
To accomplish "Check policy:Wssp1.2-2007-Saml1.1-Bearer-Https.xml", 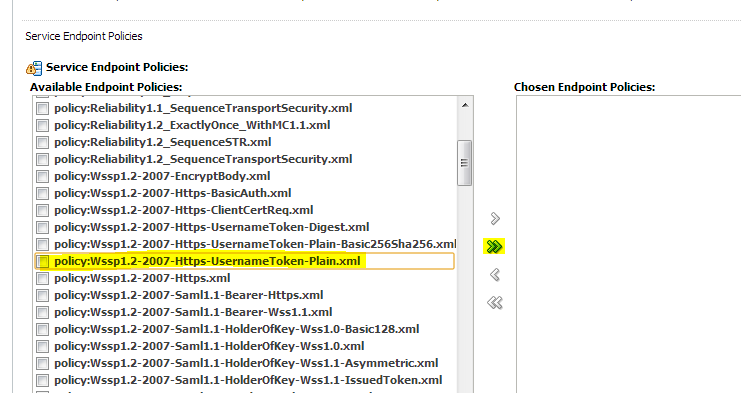I will click(x=43, y=295).
